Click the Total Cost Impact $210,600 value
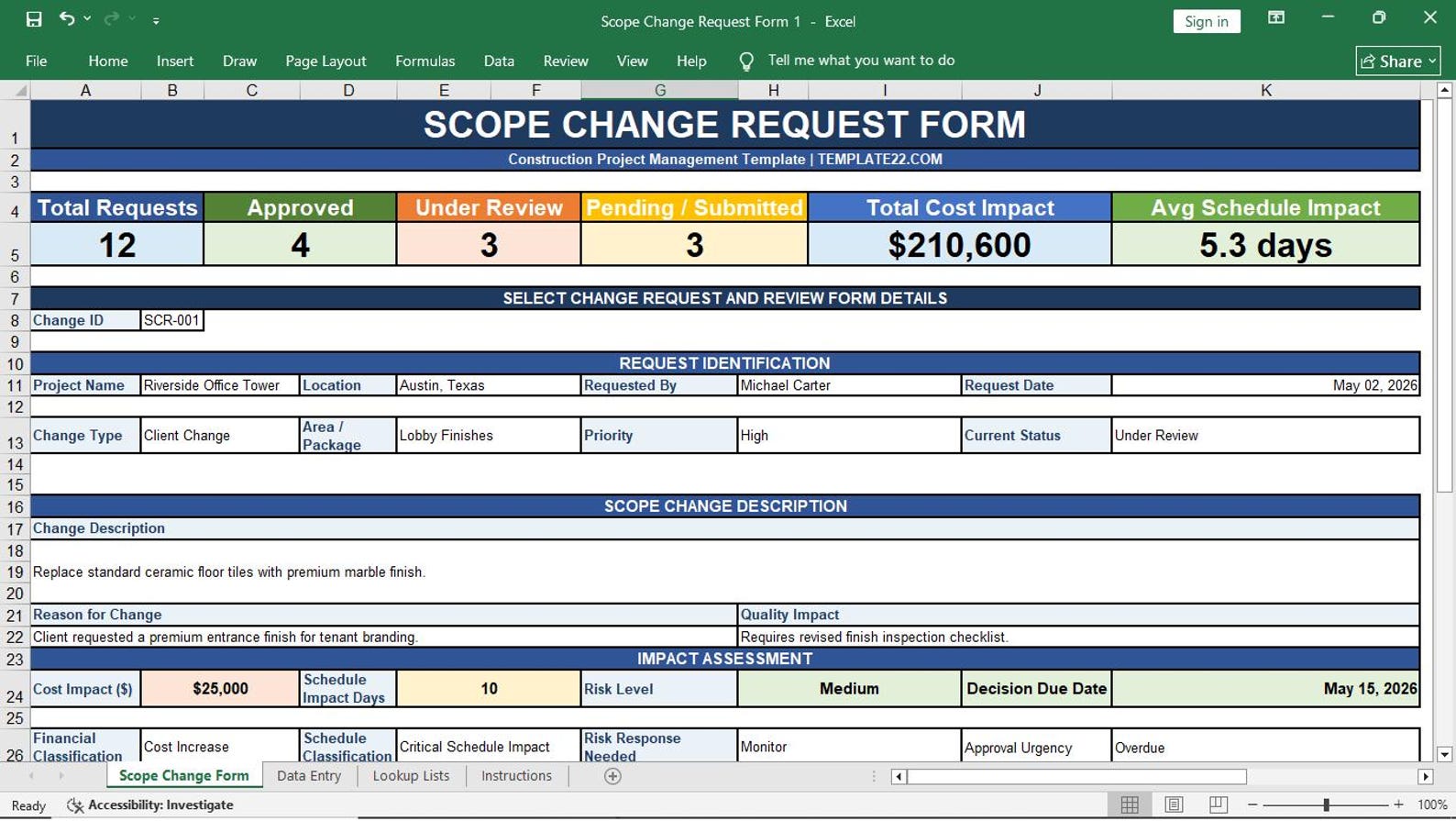 pos(959,245)
